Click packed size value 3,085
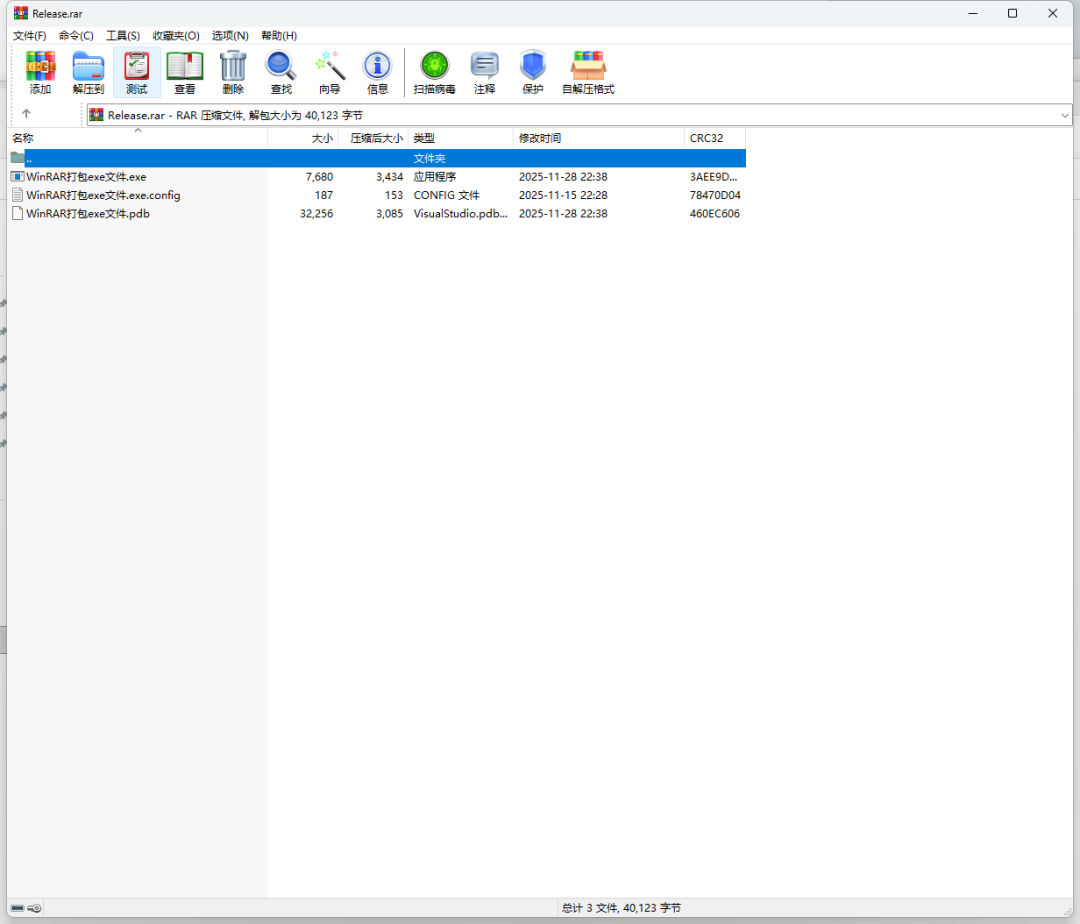 [389, 213]
